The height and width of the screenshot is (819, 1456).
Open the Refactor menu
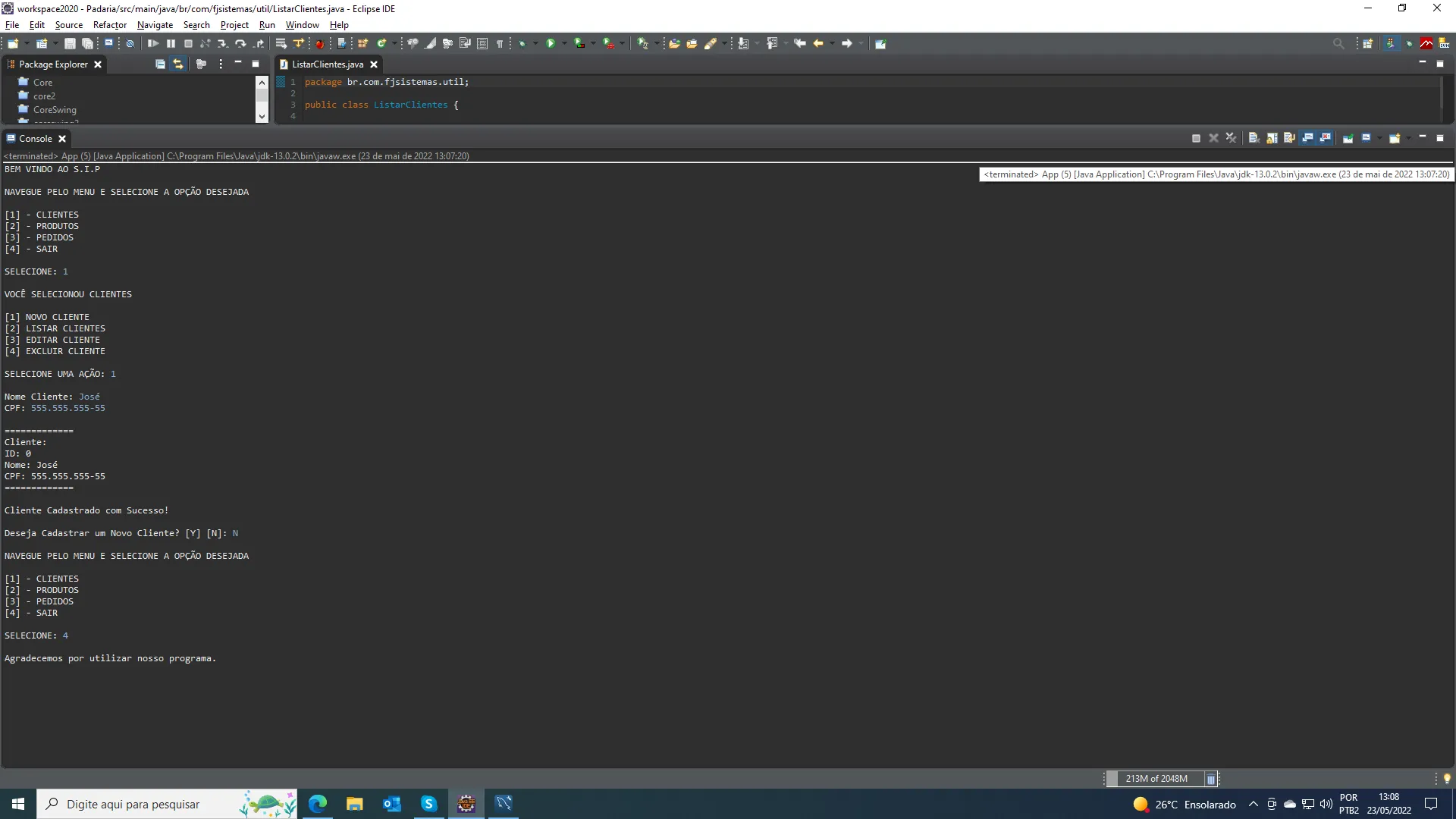click(109, 25)
